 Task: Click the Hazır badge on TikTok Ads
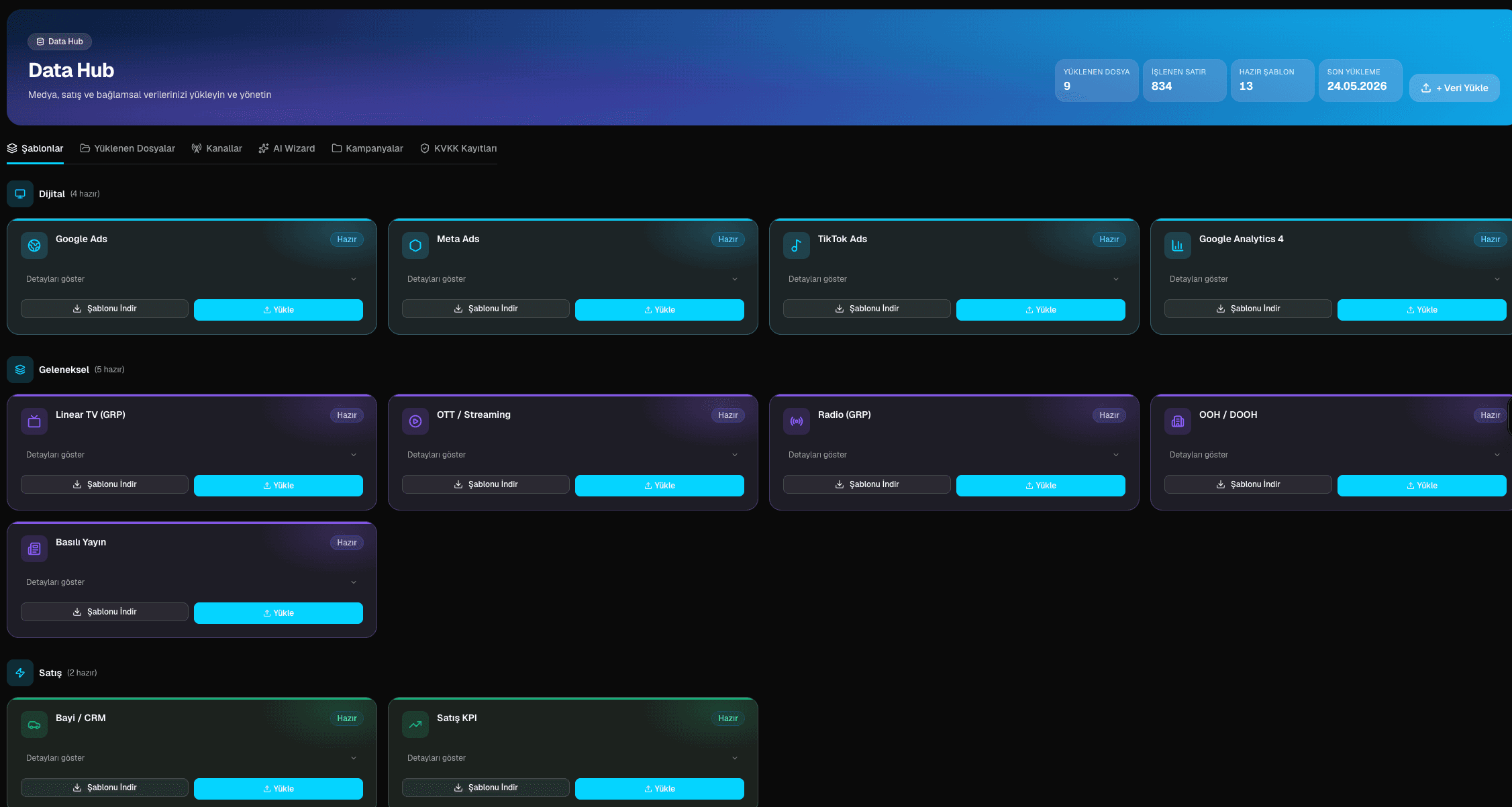pos(1109,239)
